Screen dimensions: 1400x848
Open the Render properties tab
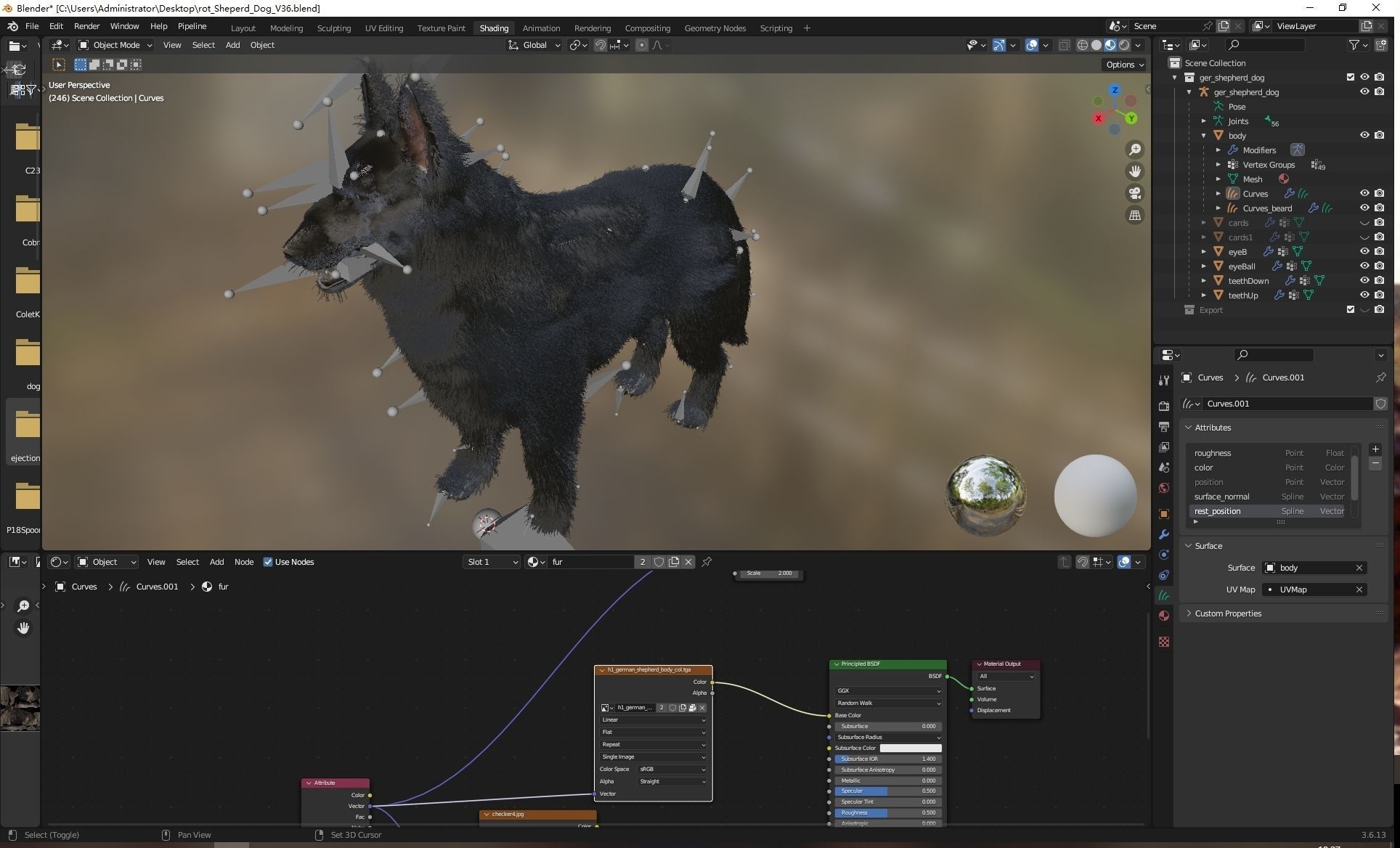coord(1164,406)
